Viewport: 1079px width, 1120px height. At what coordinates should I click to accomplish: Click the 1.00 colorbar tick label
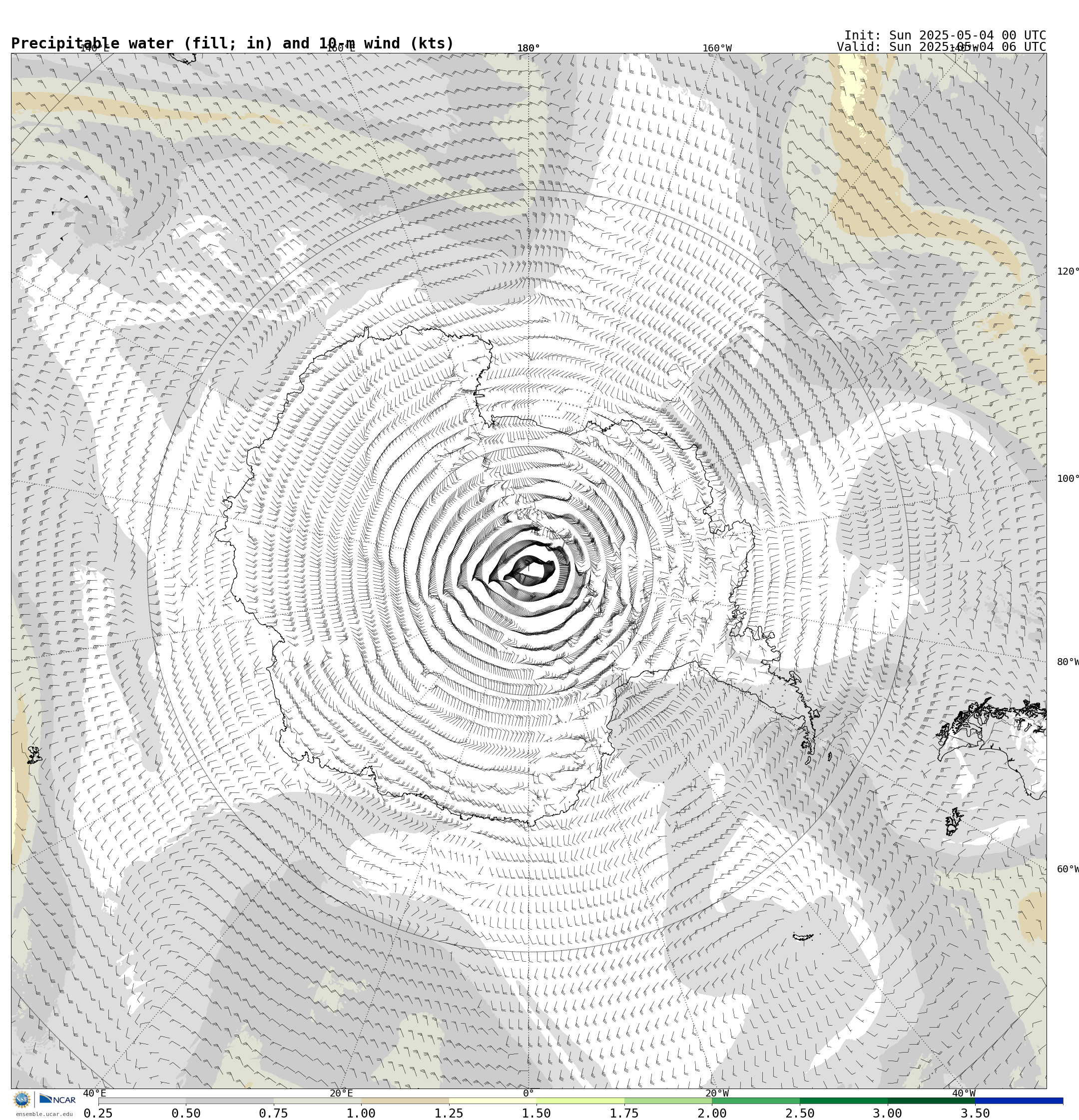(361, 1113)
